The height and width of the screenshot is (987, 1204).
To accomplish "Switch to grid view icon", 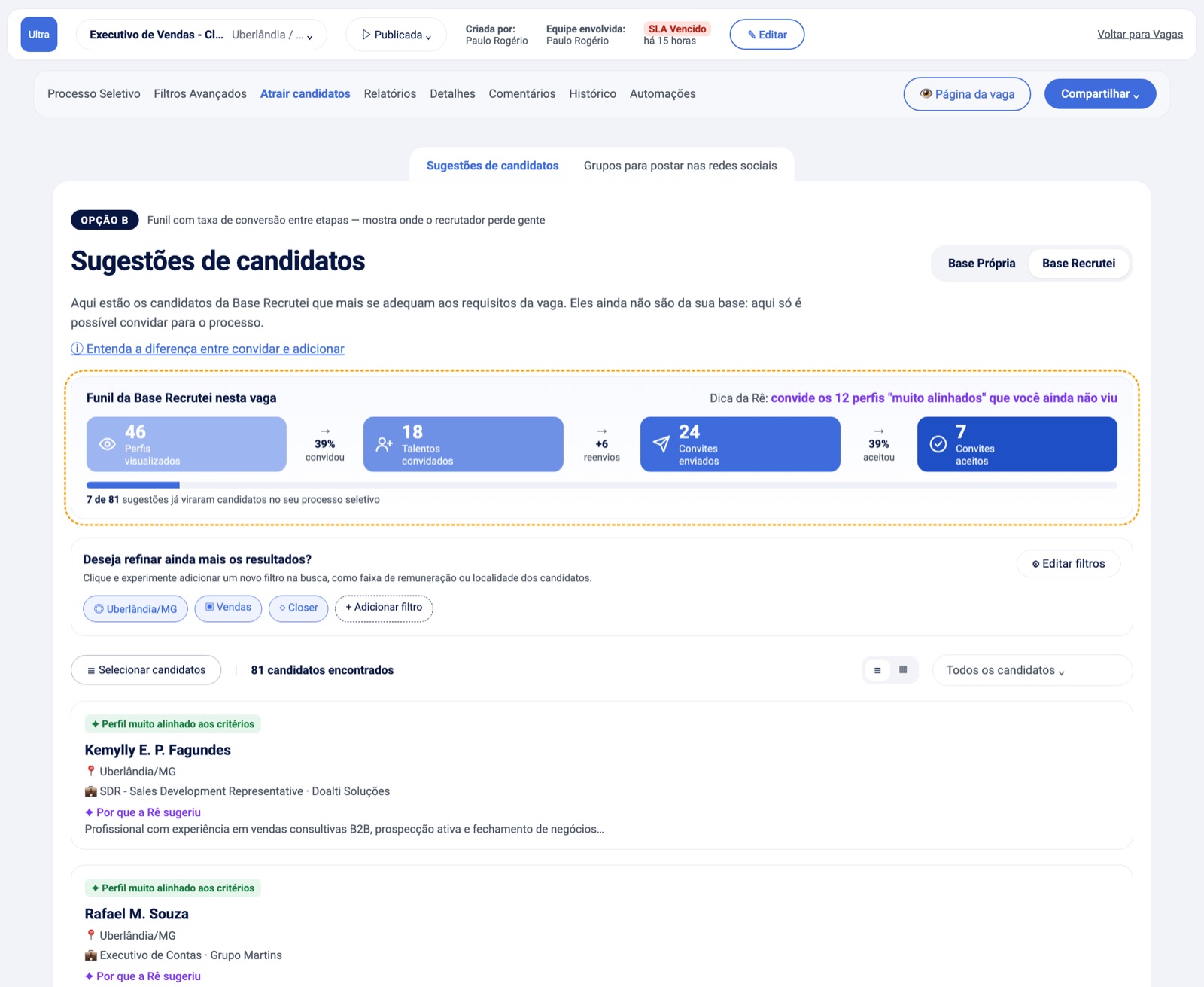I will [903, 669].
